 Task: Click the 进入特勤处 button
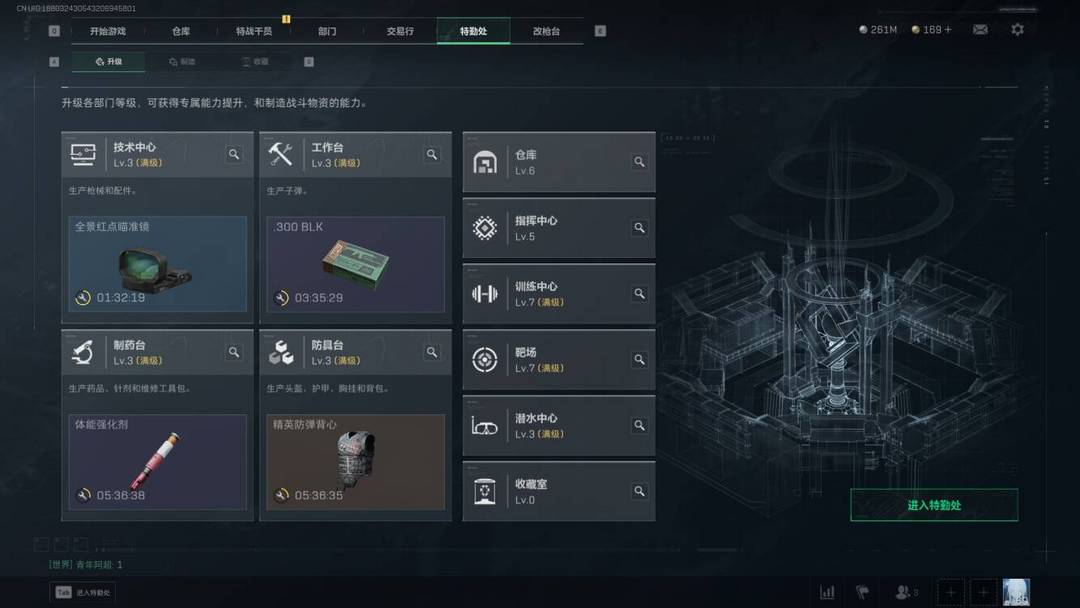pos(934,505)
